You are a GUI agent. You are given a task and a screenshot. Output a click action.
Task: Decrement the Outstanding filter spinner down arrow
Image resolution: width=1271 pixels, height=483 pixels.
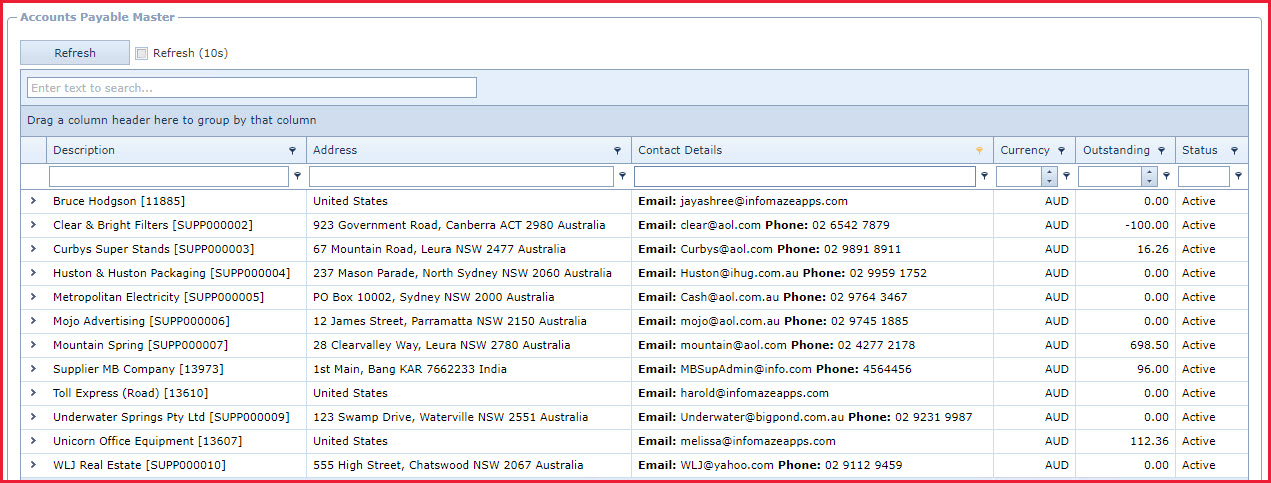point(1150,181)
